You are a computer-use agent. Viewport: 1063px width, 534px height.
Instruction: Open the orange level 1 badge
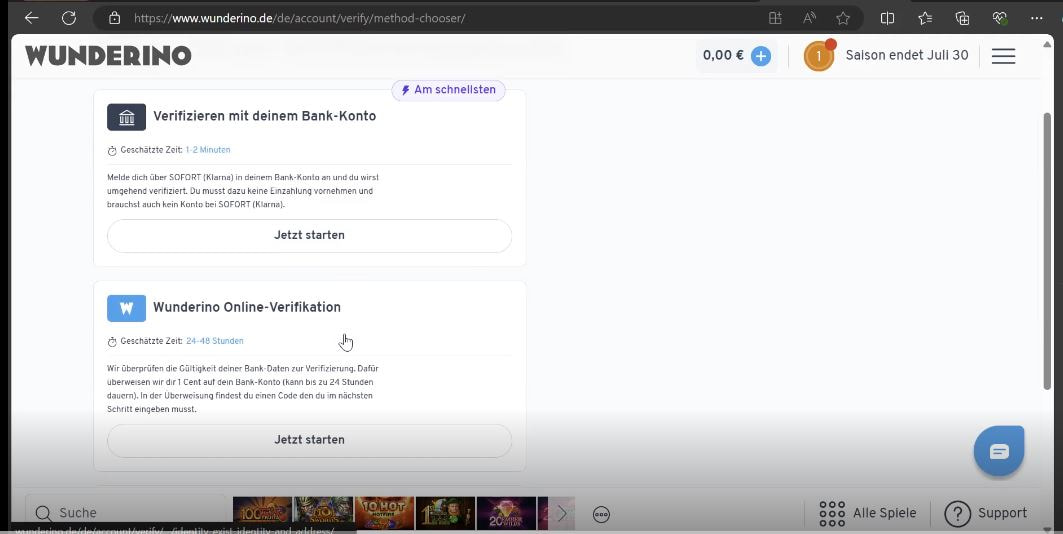tap(818, 56)
